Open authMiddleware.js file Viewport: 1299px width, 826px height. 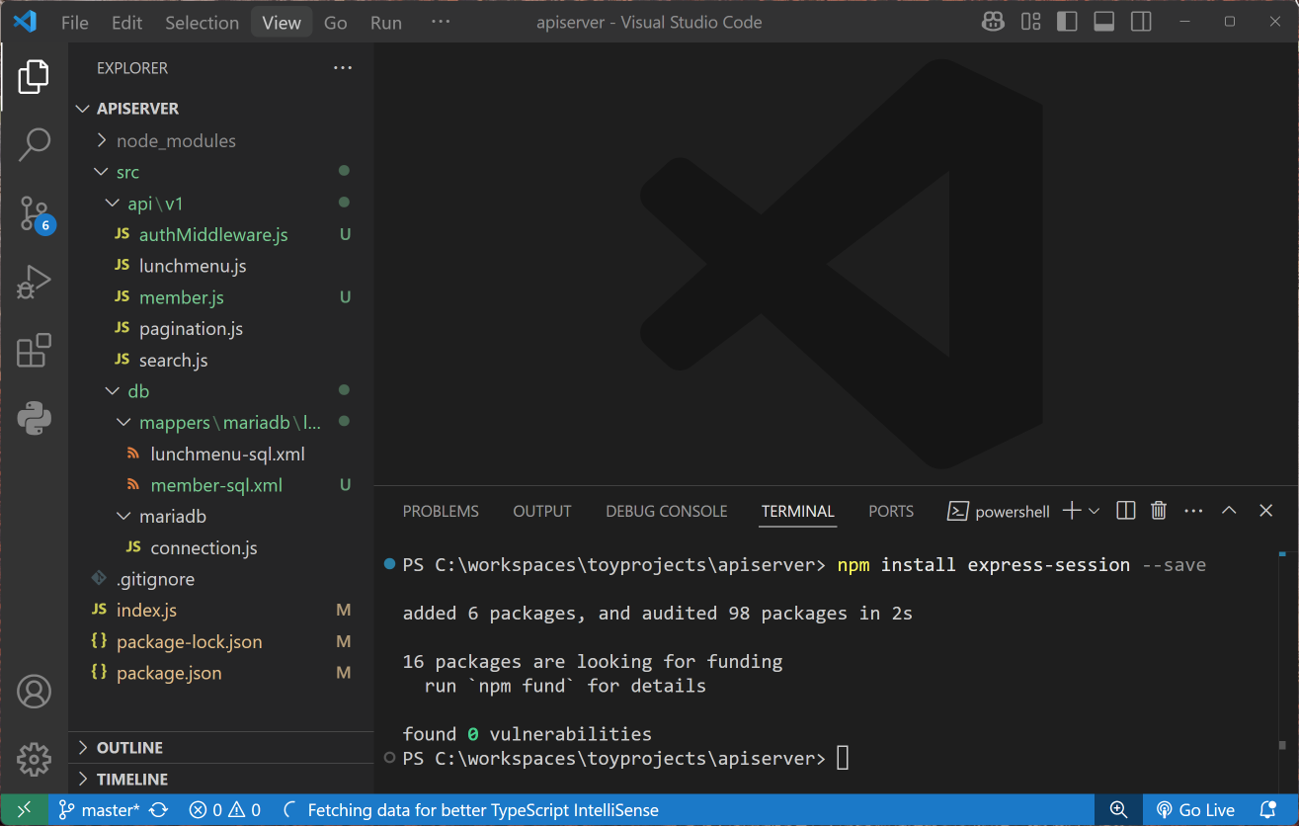221,234
